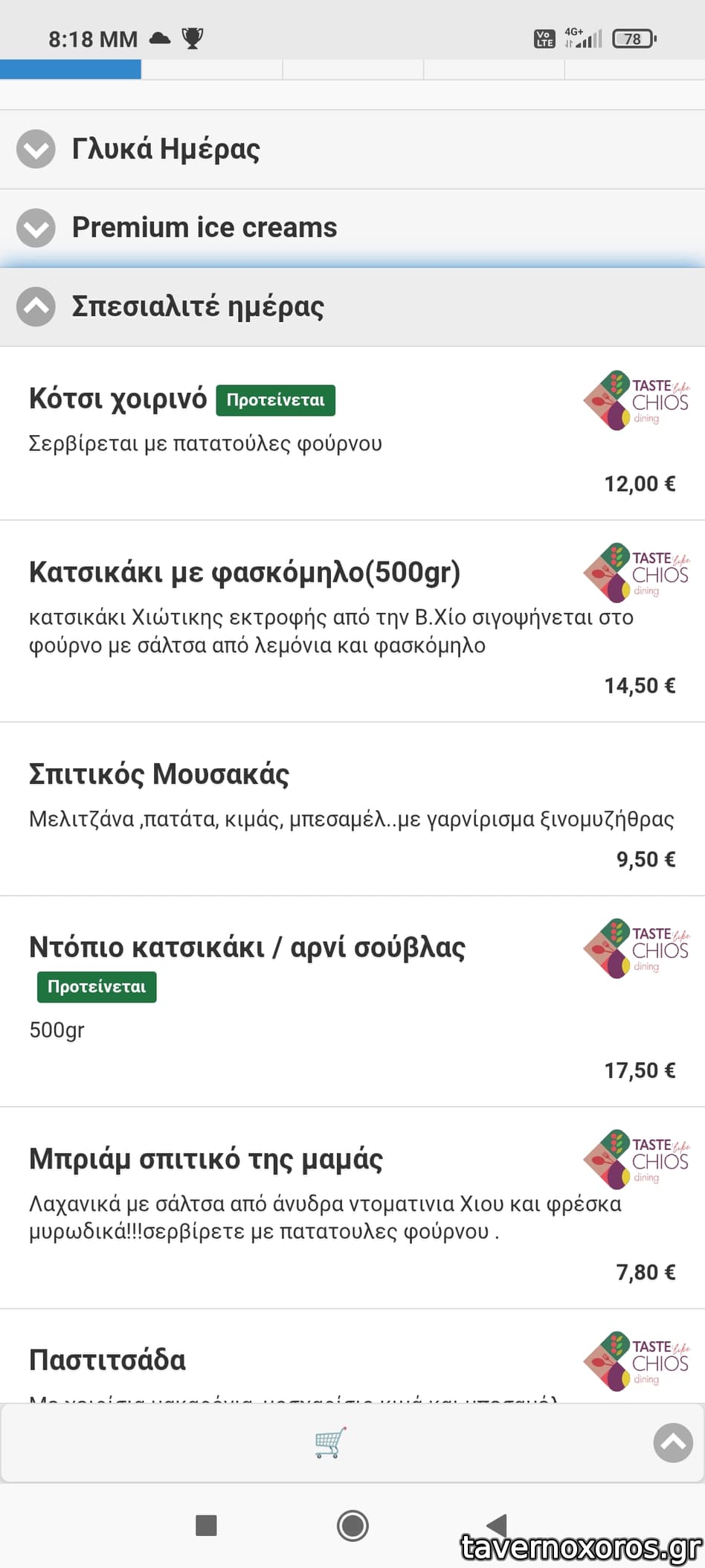Tap the Taste like Chios logo on Μπριάμ
This screenshot has height=1568, width=705.
637,1159
